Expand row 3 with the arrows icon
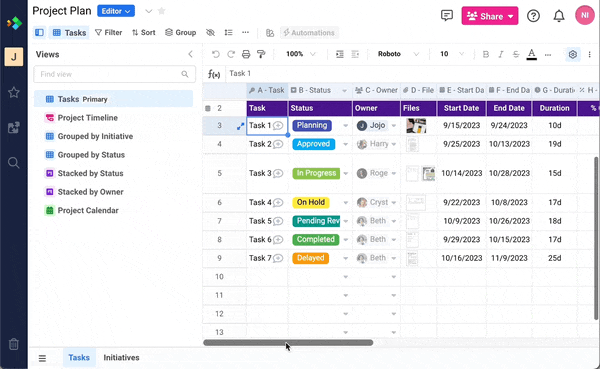Image resolution: width=600 pixels, height=369 pixels. click(240, 126)
